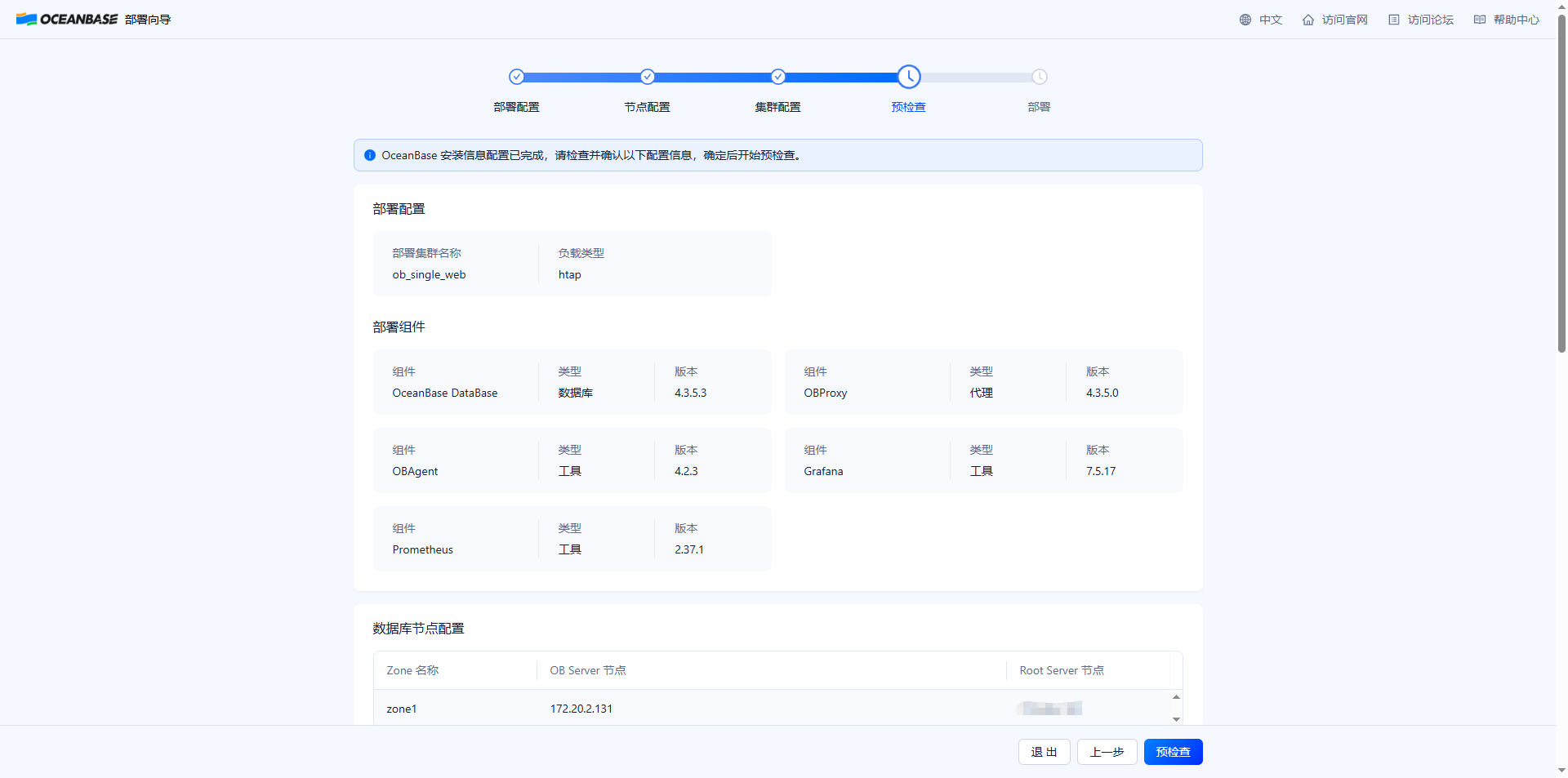
Task: Open the 访问官网 official site link
Action: (x=1334, y=20)
